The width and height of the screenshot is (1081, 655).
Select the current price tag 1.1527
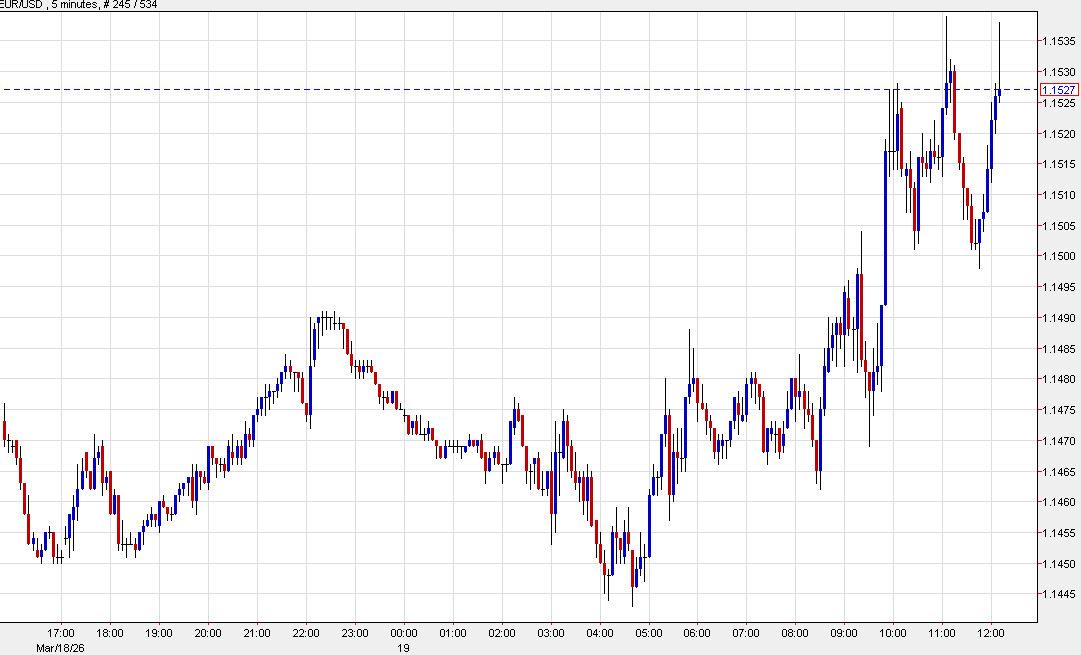(1059, 89)
